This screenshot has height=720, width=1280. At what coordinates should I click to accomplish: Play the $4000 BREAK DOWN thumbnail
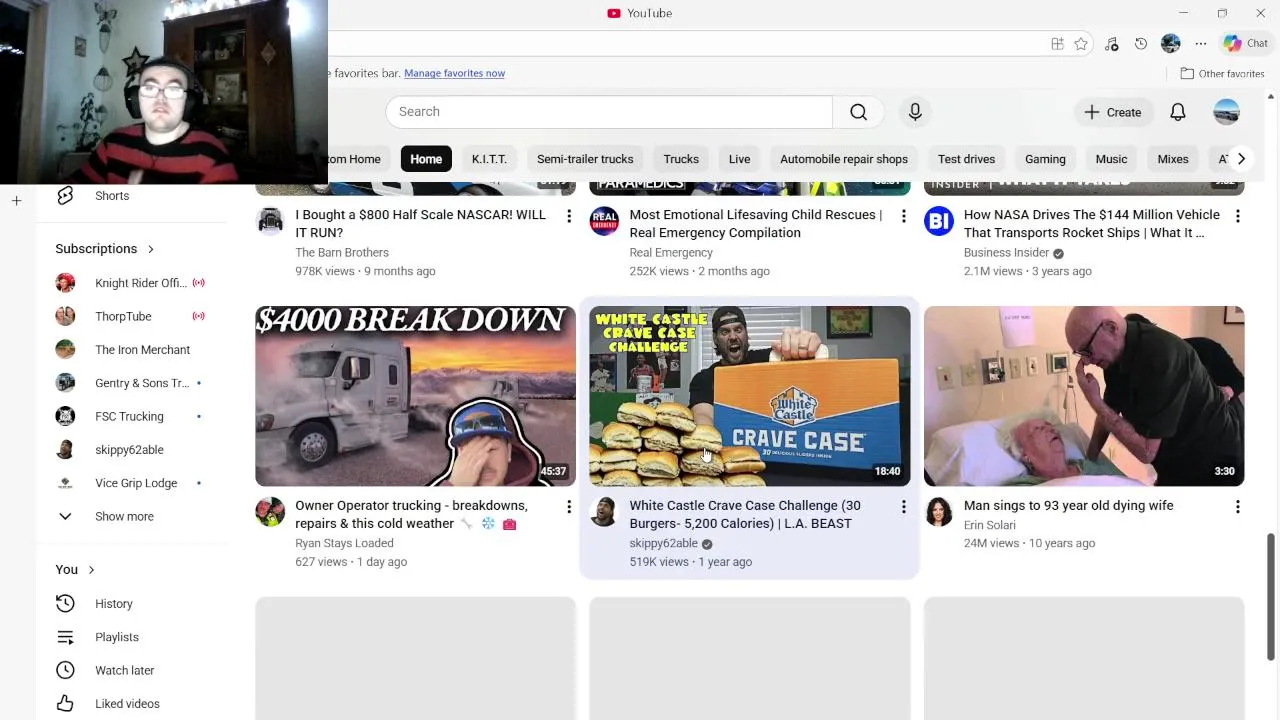pos(415,396)
